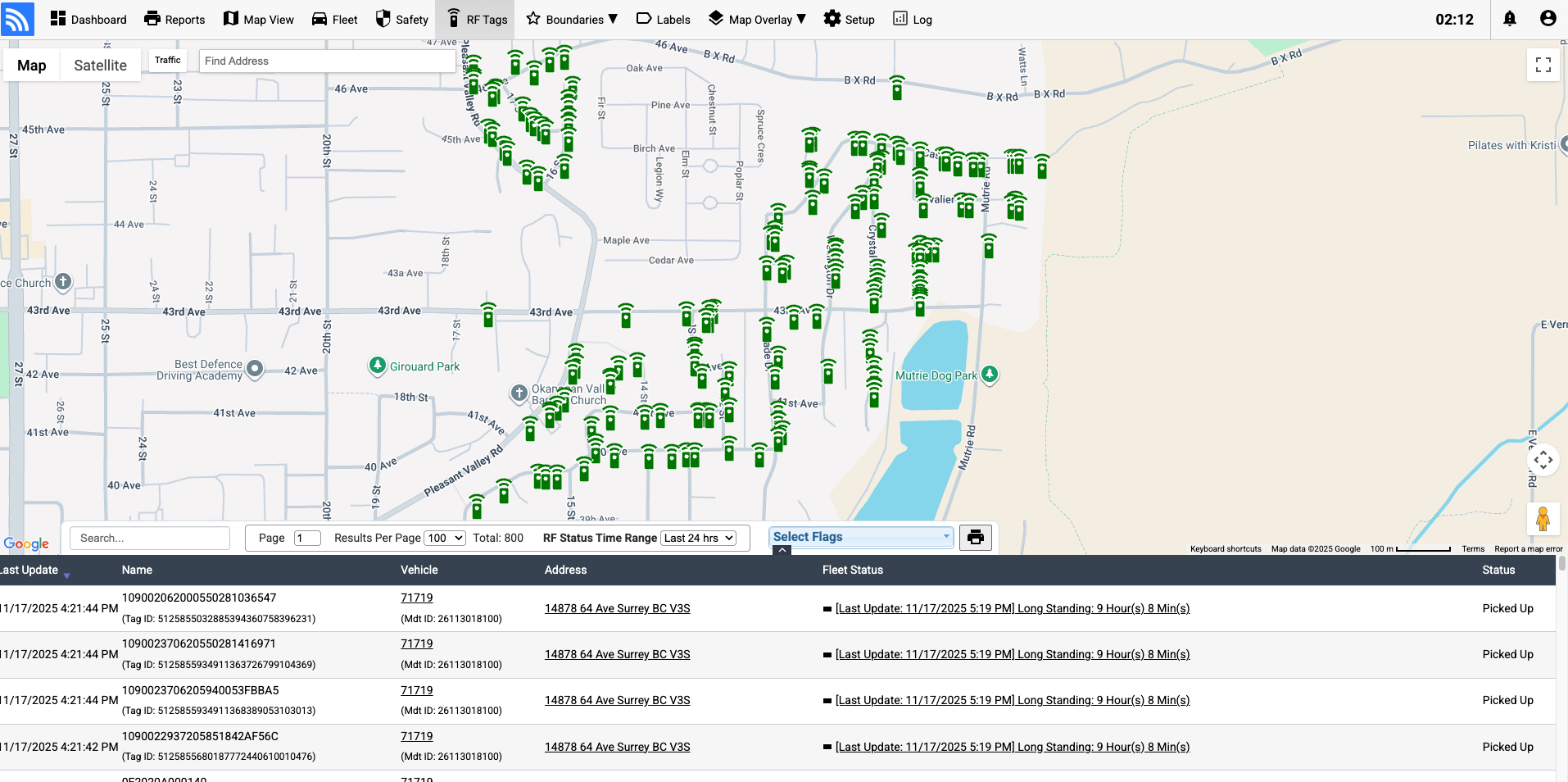This screenshot has width=1568, height=782.
Task: Open the Log page
Action: (x=913, y=19)
